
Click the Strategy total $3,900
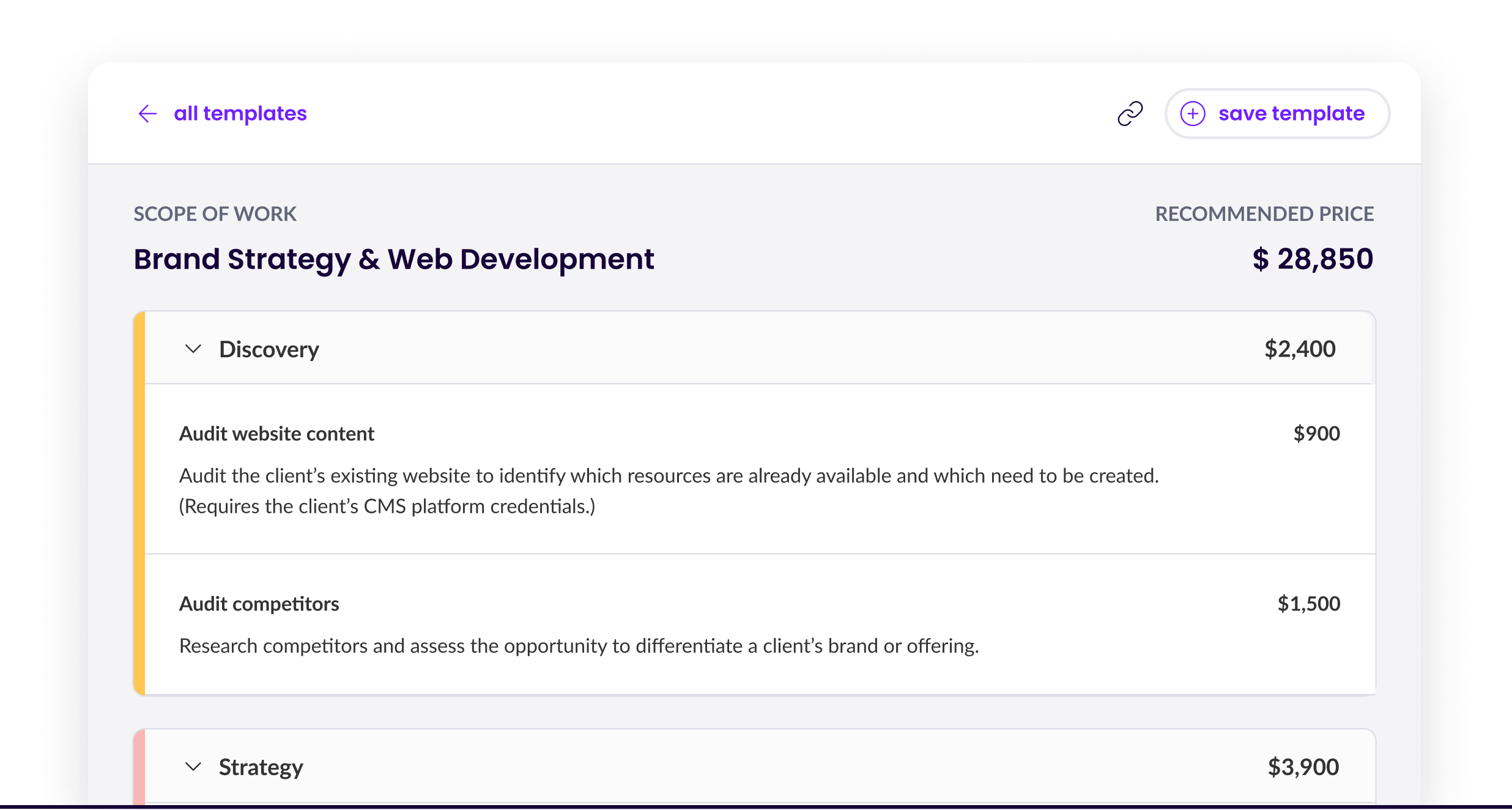coord(1303,767)
